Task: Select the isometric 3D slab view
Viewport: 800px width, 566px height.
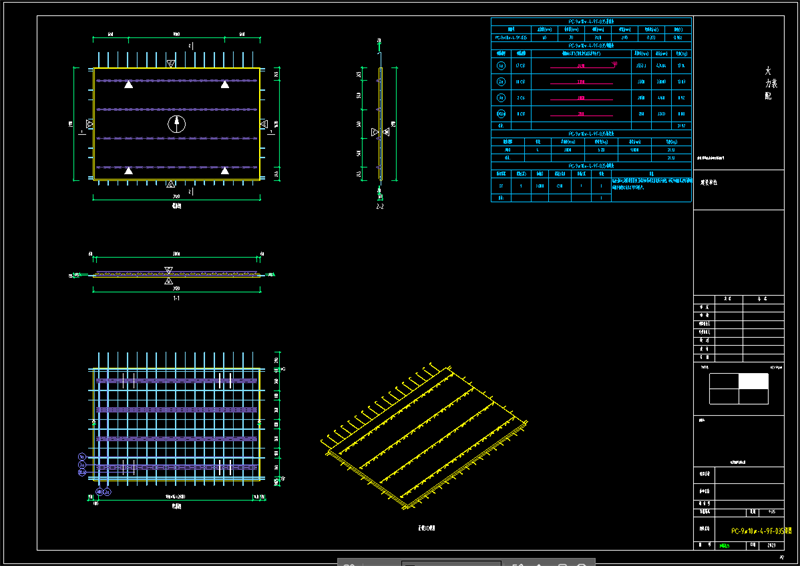Action: click(x=424, y=436)
